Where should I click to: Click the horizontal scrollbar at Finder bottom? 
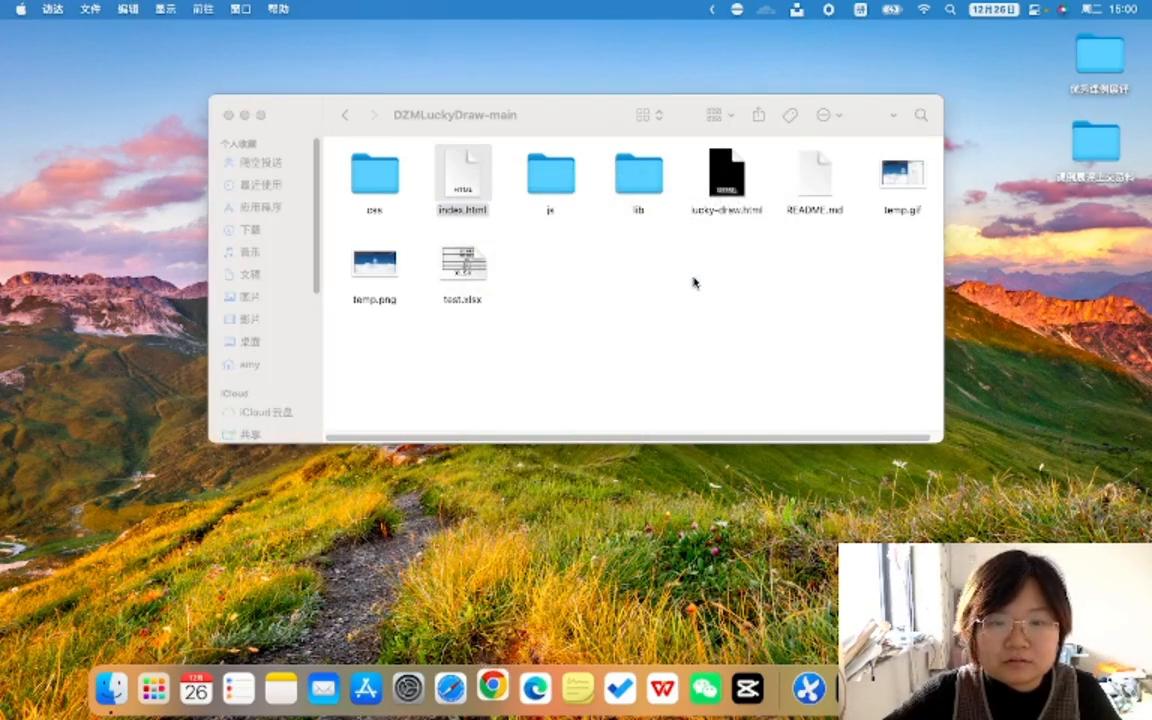pyautogui.click(x=630, y=437)
